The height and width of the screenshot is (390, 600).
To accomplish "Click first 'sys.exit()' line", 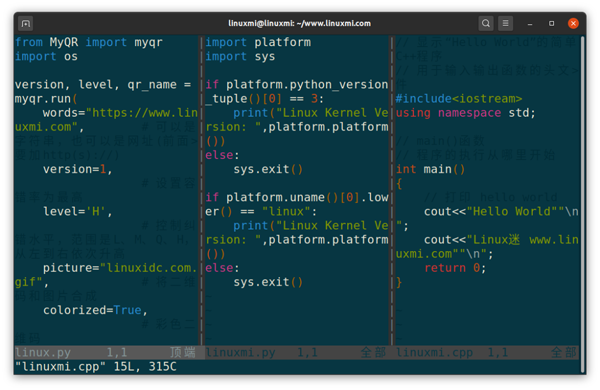I will [268, 169].
